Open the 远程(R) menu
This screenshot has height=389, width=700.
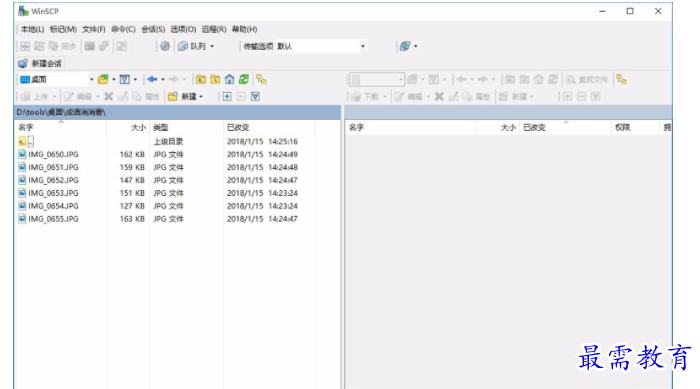214,29
